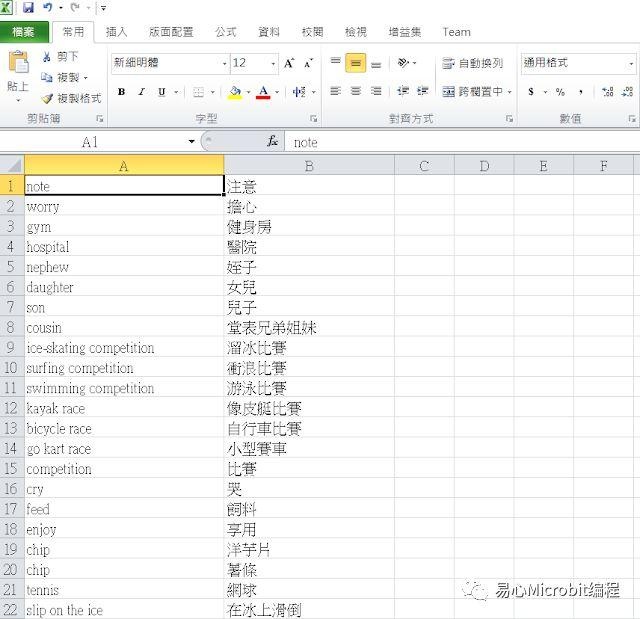Viewport: 640px width, 619px height.
Task: Decrease font size with small A icon
Action: (308, 63)
